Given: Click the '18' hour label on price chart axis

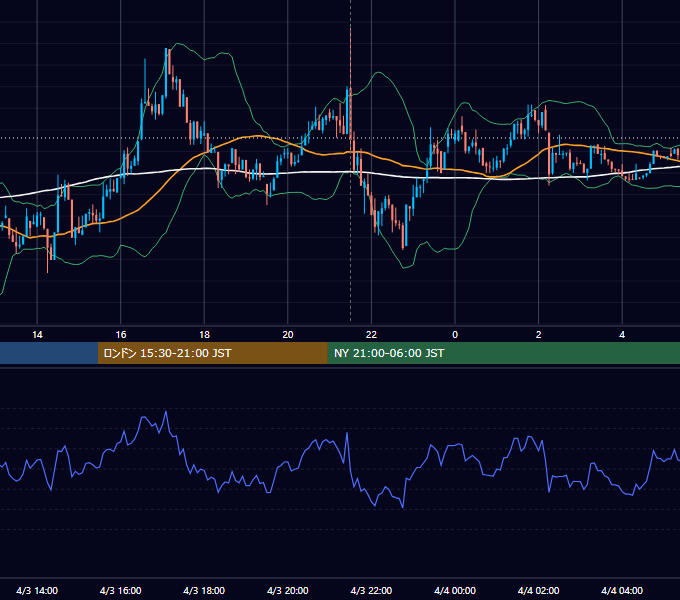Looking at the screenshot, I should [204, 335].
